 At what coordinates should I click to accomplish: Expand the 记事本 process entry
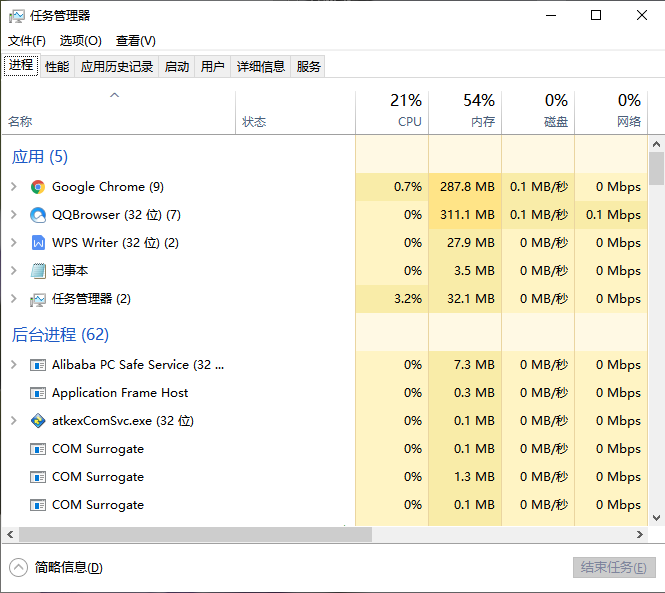point(14,271)
